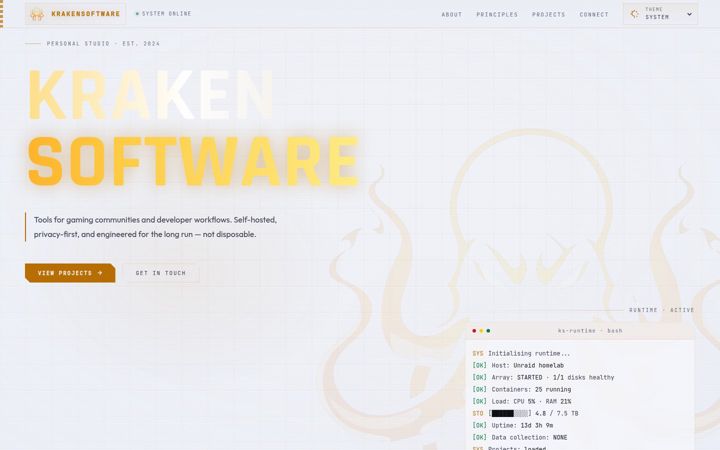This screenshot has width=720, height=450.
Task: Click the yellow terminal window dot
Action: [x=481, y=331]
